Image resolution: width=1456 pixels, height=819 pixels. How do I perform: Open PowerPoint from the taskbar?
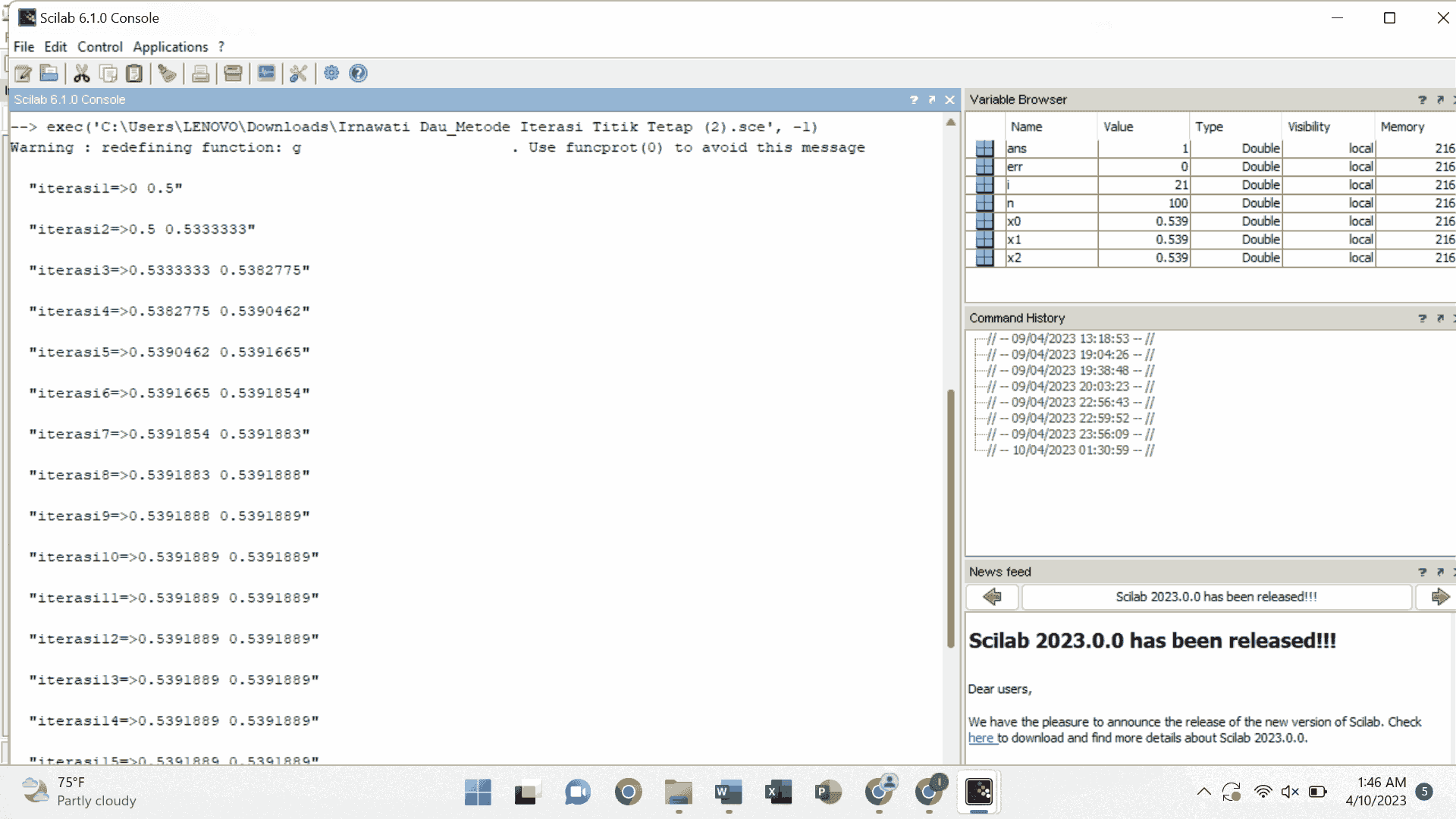[x=828, y=792]
